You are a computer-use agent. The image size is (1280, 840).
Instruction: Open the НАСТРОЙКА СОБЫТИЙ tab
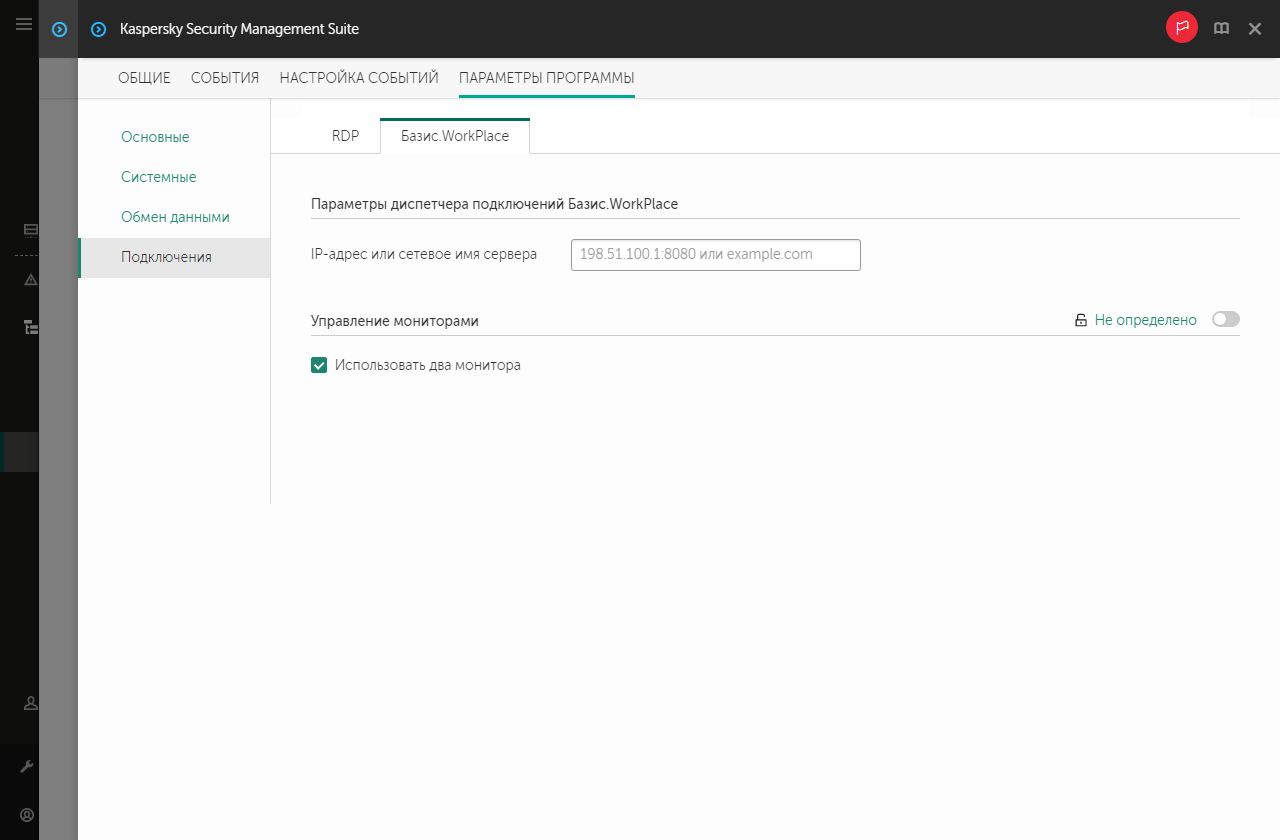click(359, 77)
